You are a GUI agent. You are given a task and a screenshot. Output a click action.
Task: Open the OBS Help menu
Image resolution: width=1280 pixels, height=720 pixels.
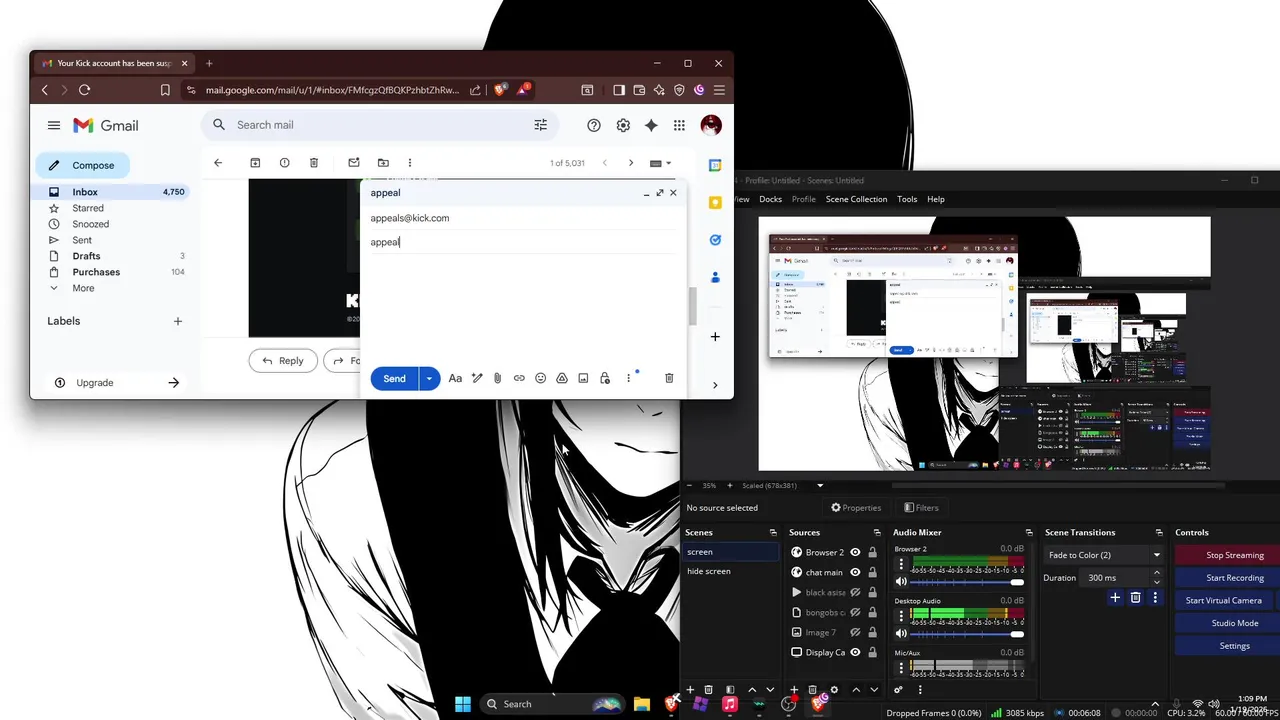[x=936, y=199]
